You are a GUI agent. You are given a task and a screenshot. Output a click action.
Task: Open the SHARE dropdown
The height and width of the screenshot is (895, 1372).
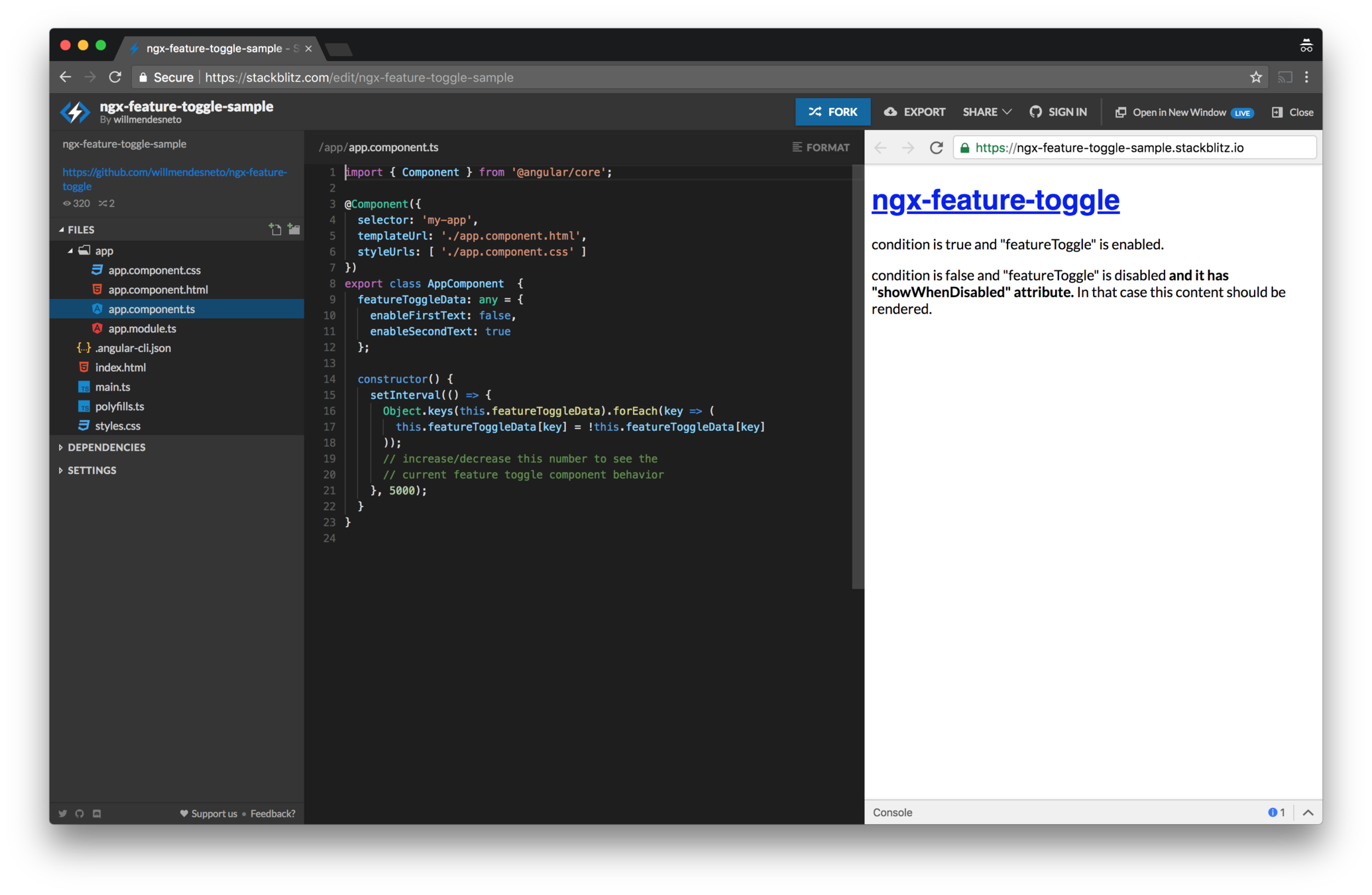986,112
